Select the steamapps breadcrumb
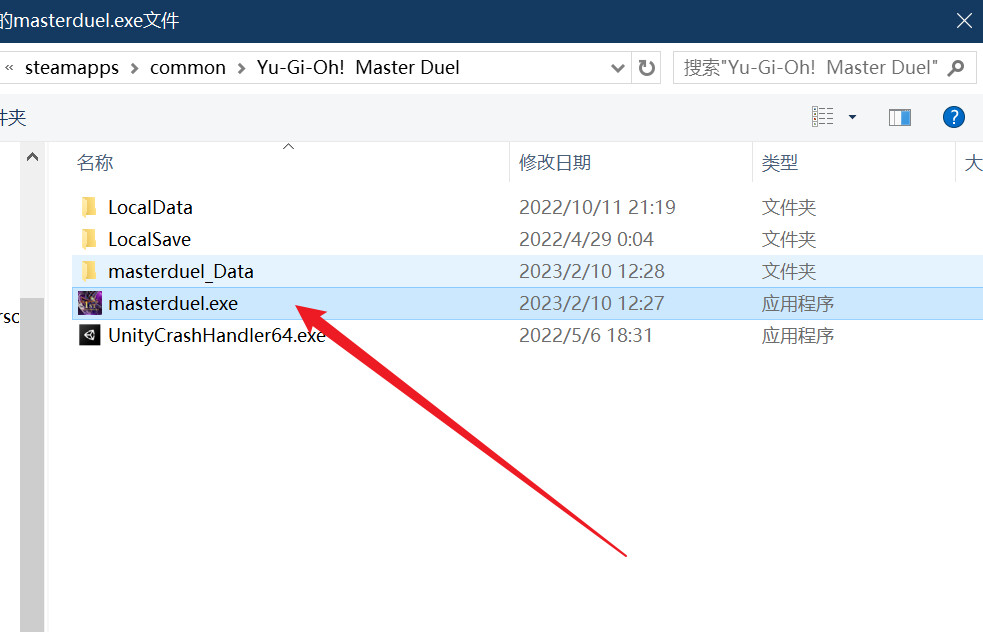Image resolution: width=983 pixels, height=632 pixels. 71,67
